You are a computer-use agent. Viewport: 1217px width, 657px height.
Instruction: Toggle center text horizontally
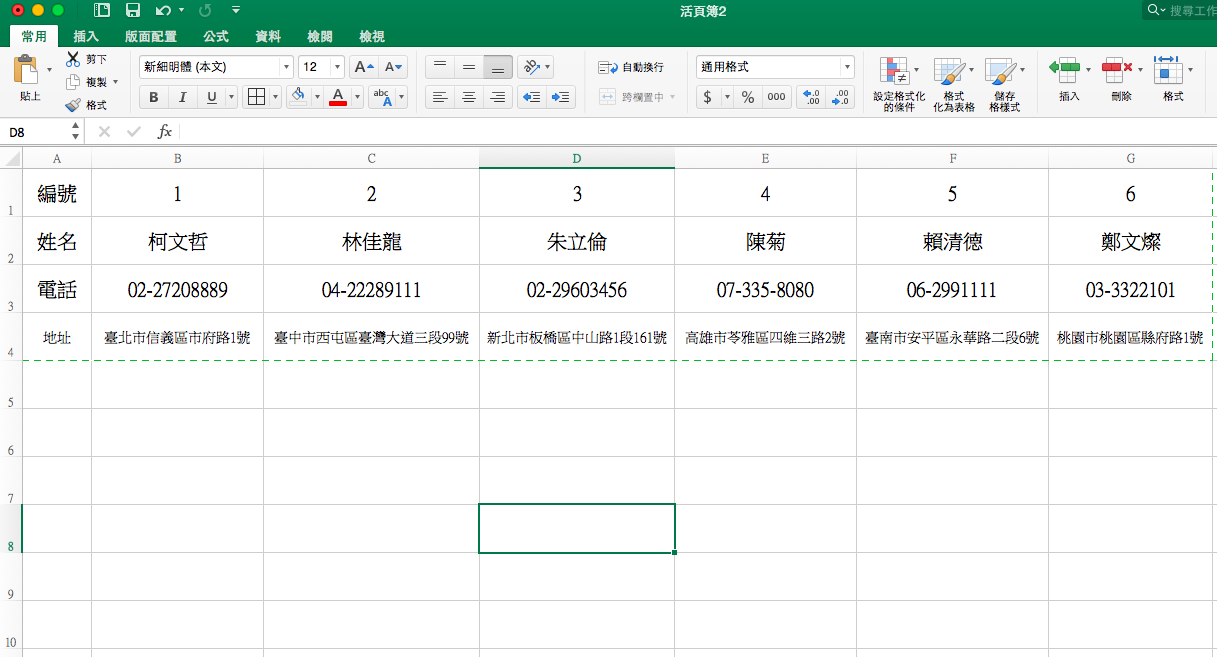click(468, 97)
